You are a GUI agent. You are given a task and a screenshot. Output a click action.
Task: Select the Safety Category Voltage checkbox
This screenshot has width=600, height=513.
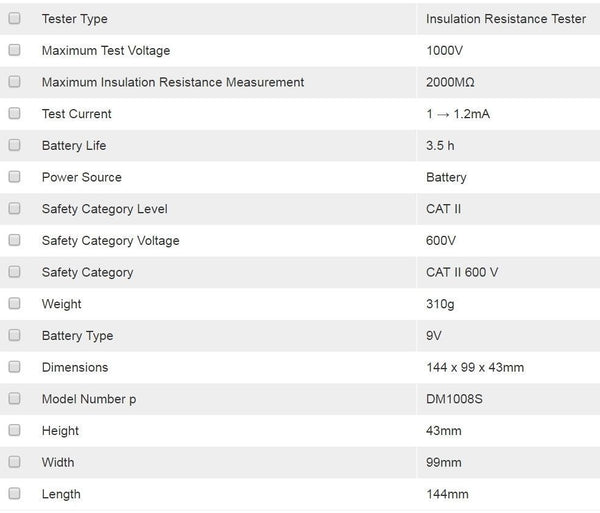[14, 240]
